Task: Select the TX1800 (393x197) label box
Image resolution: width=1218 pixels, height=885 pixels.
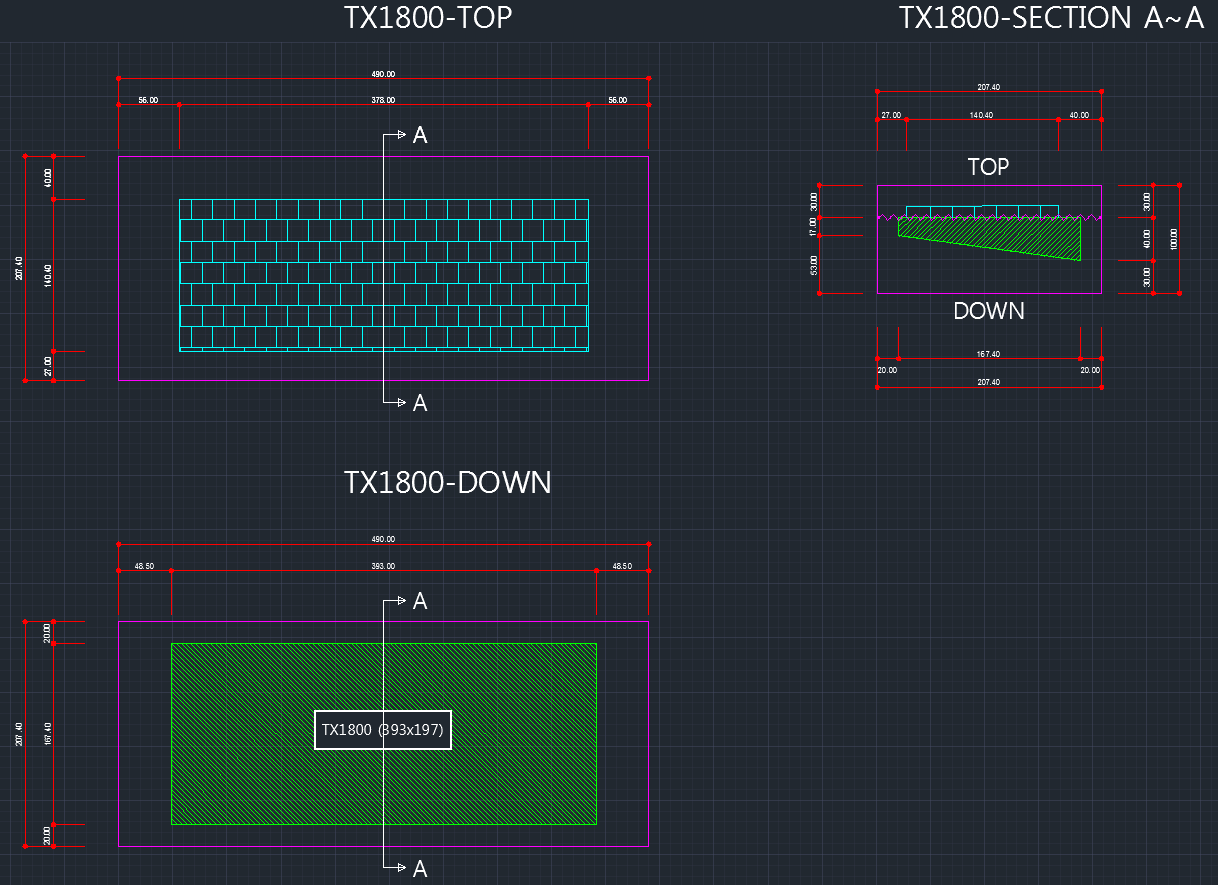Action: [x=383, y=731]
